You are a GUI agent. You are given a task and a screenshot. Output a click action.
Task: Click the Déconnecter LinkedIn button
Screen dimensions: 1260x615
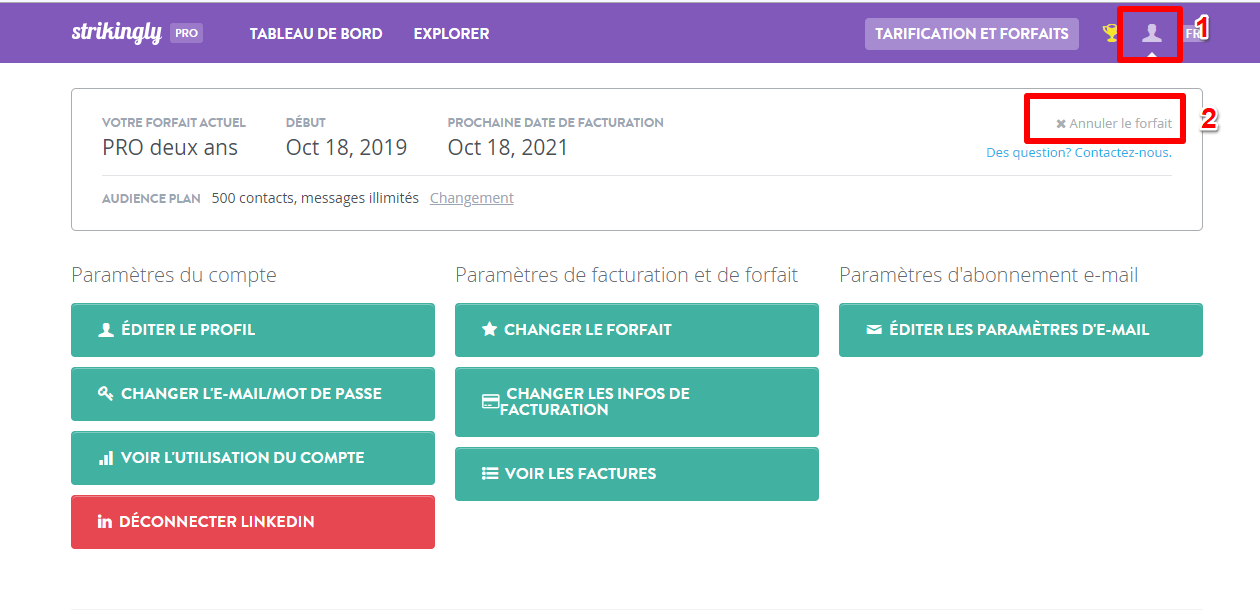coord(253,522)
